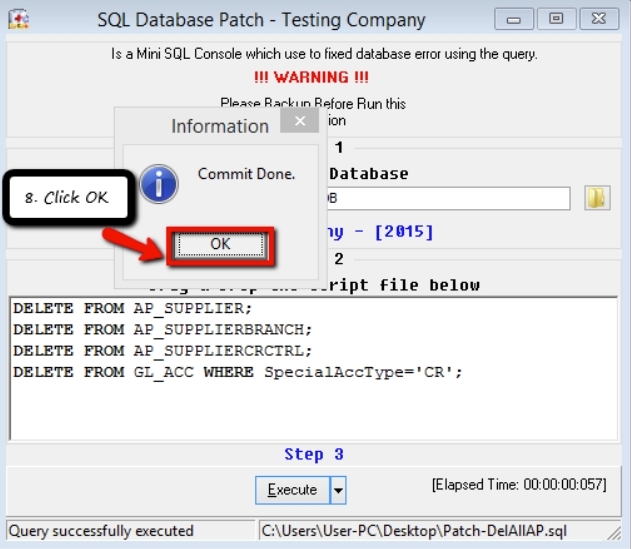This screenshot has width=631, height=549.
Task: Click the blue information icon
Action: pyautogui.click(x=157, y=182)
